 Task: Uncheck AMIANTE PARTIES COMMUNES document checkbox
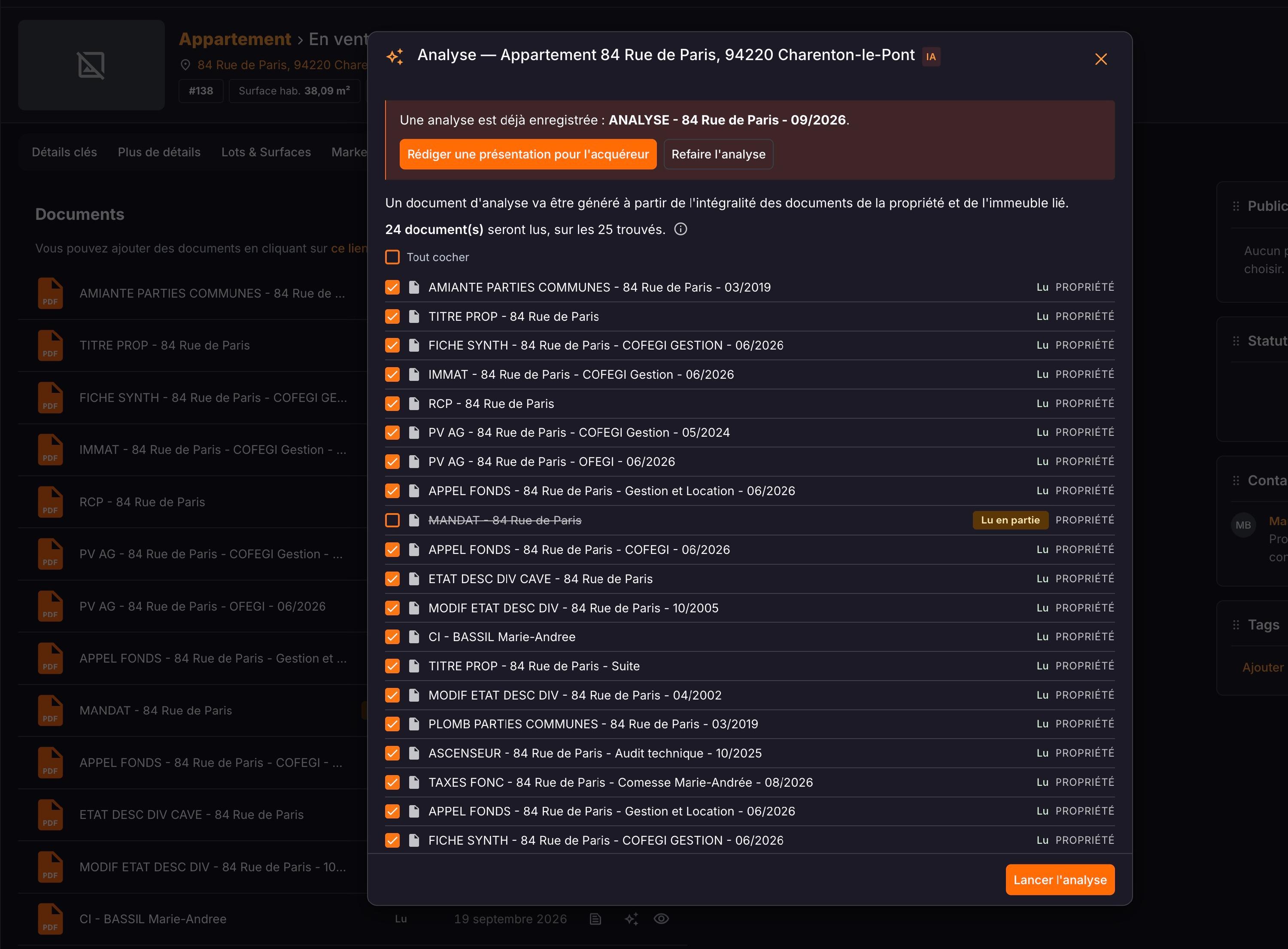click(x=392, y=287)
